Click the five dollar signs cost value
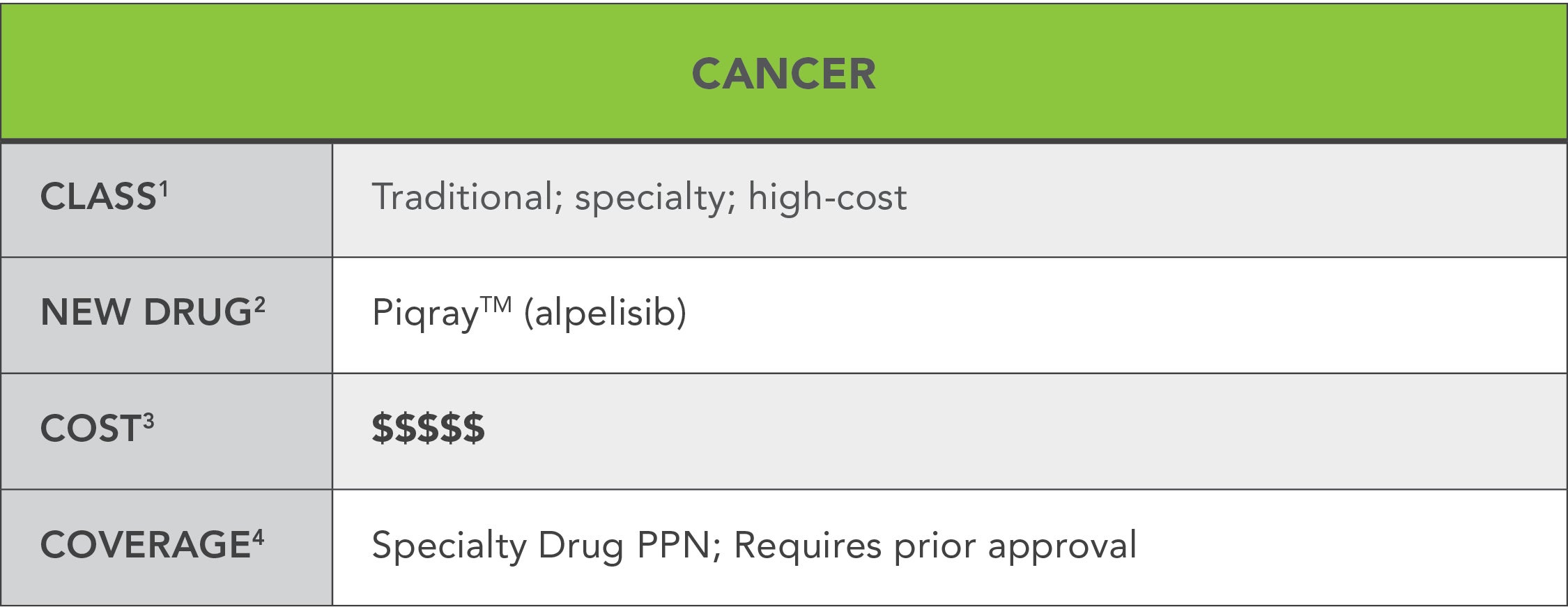1568x616 pixels. tap(428, 428)
